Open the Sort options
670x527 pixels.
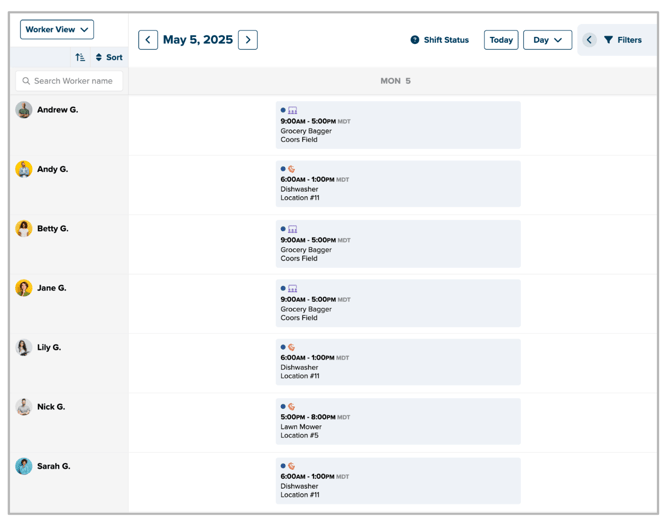click(109, 57)
